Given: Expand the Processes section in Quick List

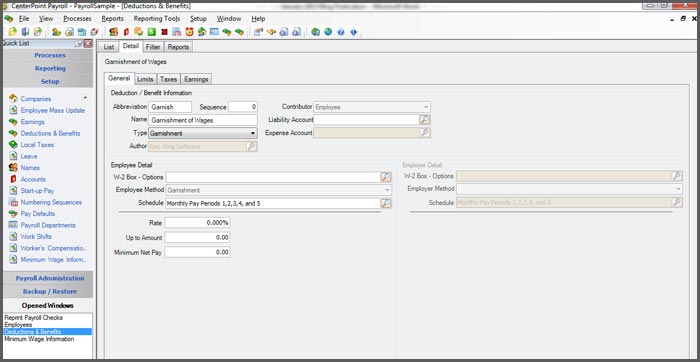Looking at the screenshot, I should [50, 55].
